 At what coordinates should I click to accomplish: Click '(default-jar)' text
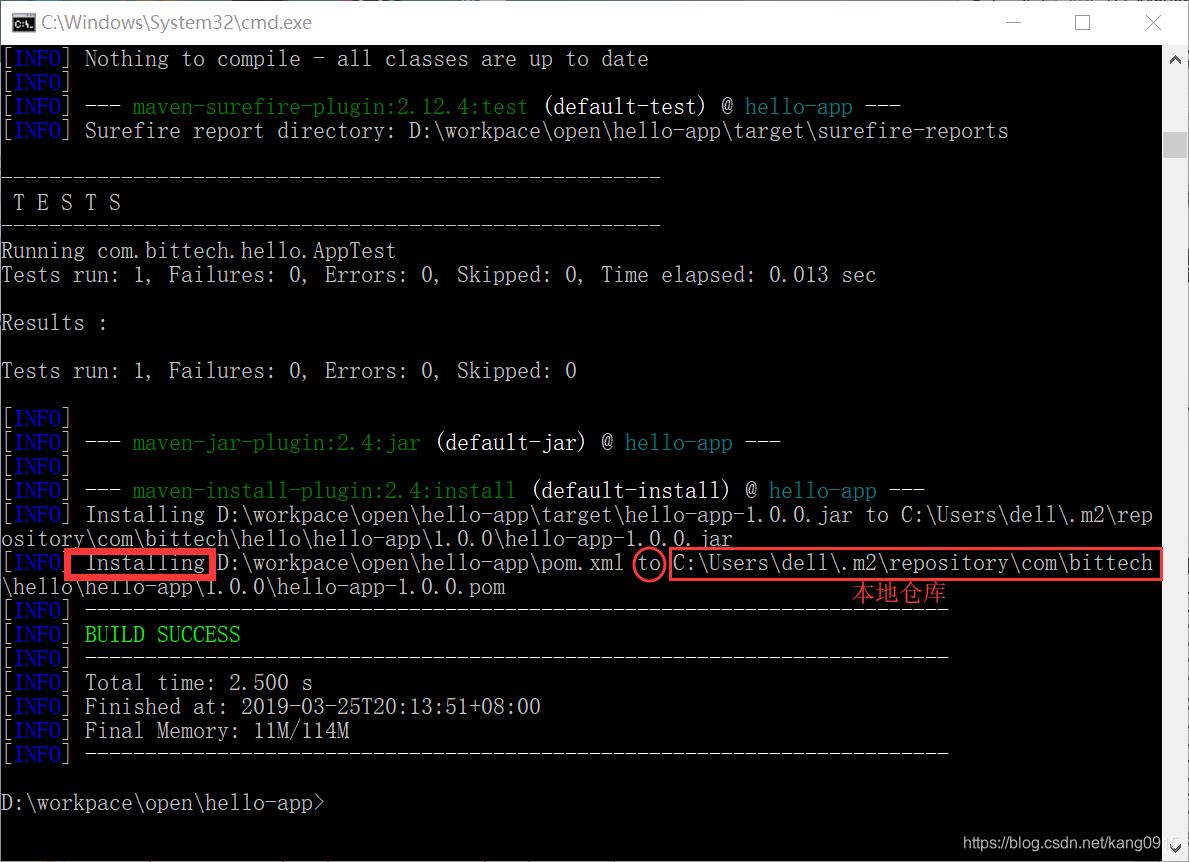point(510,442)
